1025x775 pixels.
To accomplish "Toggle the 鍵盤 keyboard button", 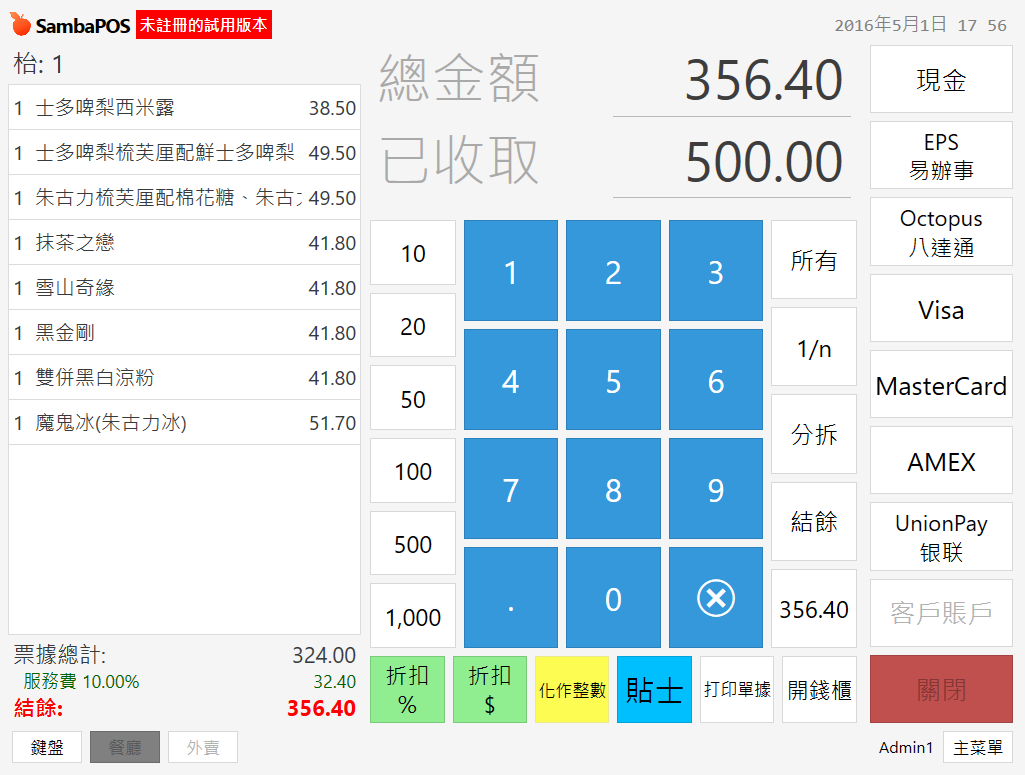I will (x=47, y=747).
